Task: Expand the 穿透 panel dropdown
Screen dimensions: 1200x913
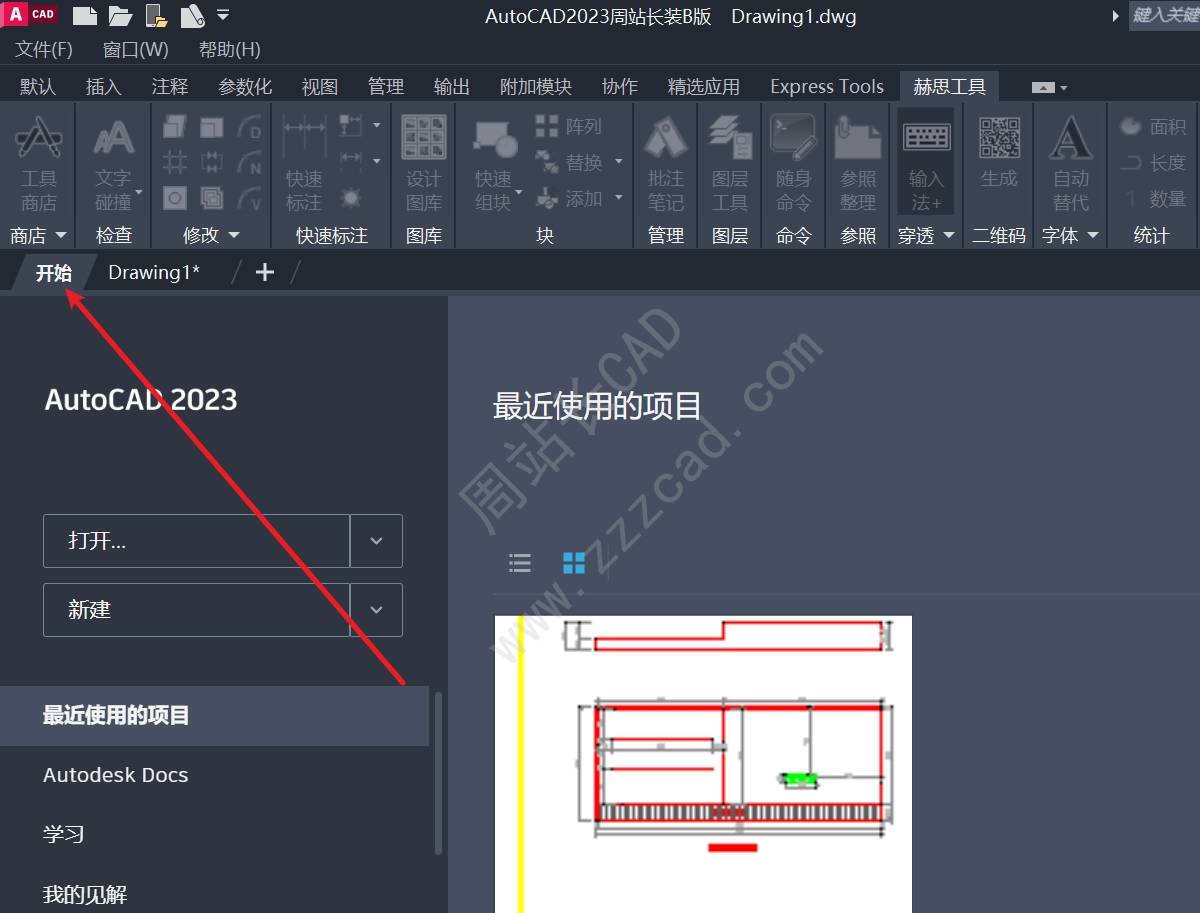Action: [x=948, y=235]
